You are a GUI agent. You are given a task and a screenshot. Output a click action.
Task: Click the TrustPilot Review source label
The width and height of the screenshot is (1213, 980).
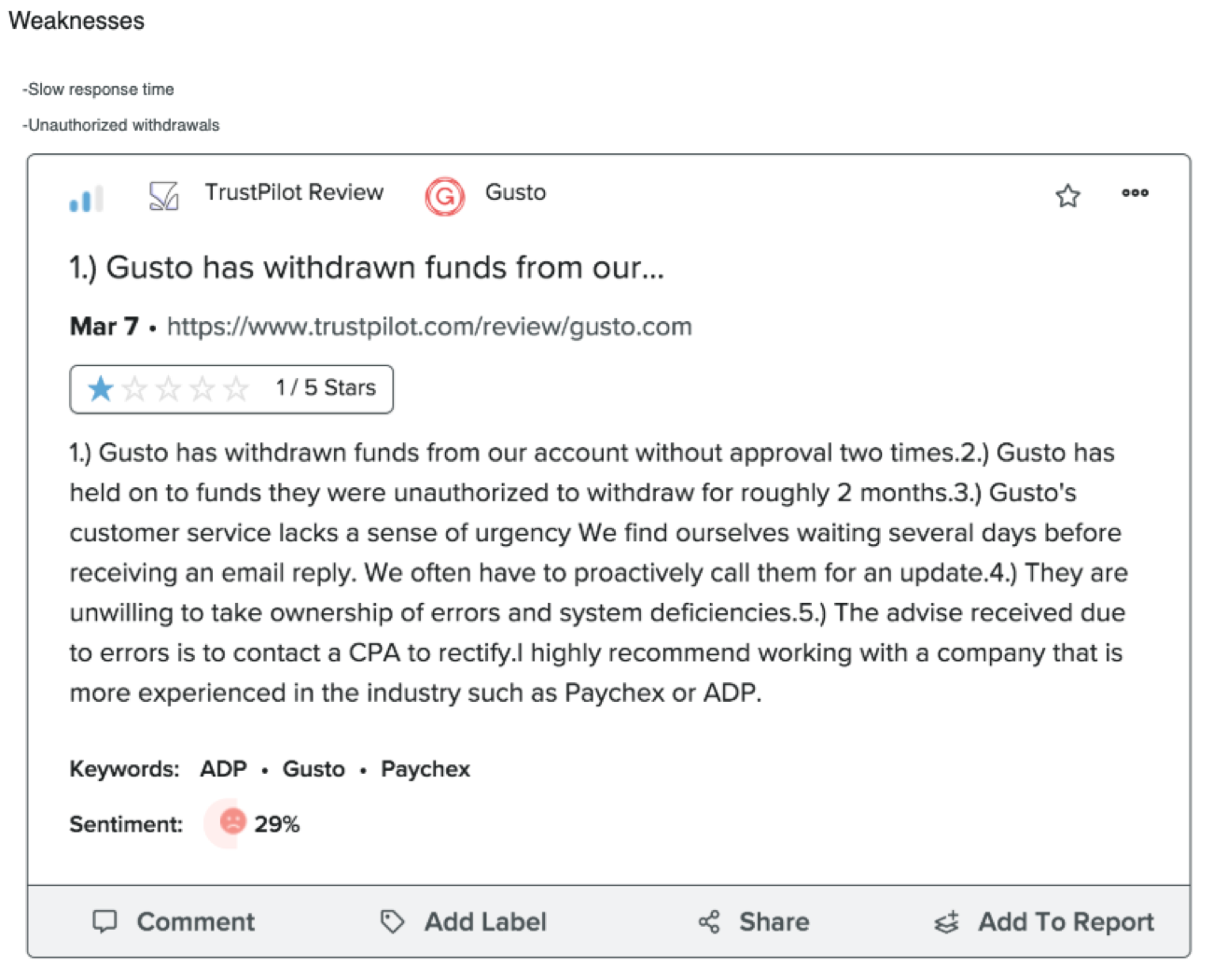[x=294, y=192]
